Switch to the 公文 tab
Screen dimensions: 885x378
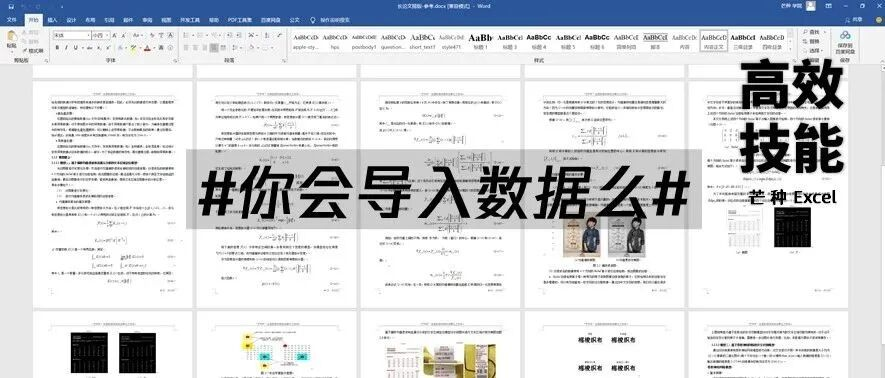[295, 19]
